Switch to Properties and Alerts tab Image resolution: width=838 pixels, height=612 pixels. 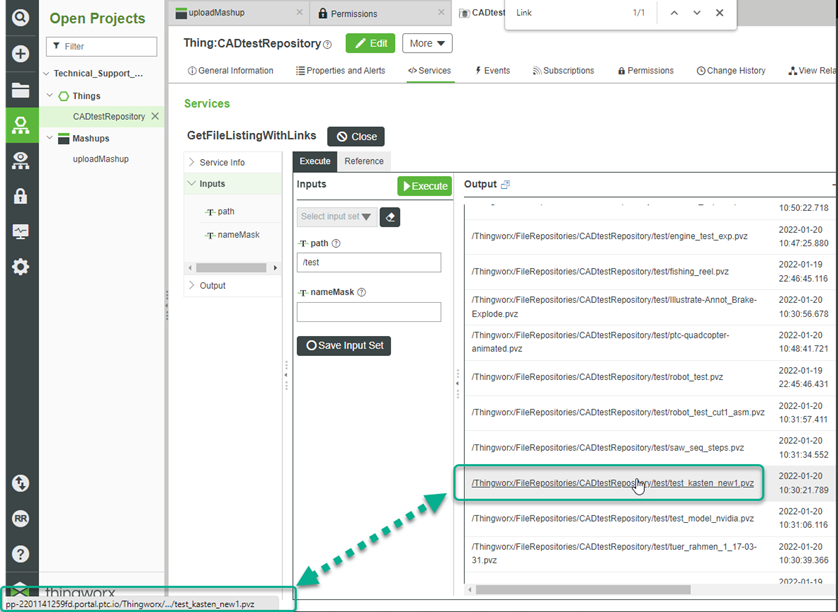[340, 71]
